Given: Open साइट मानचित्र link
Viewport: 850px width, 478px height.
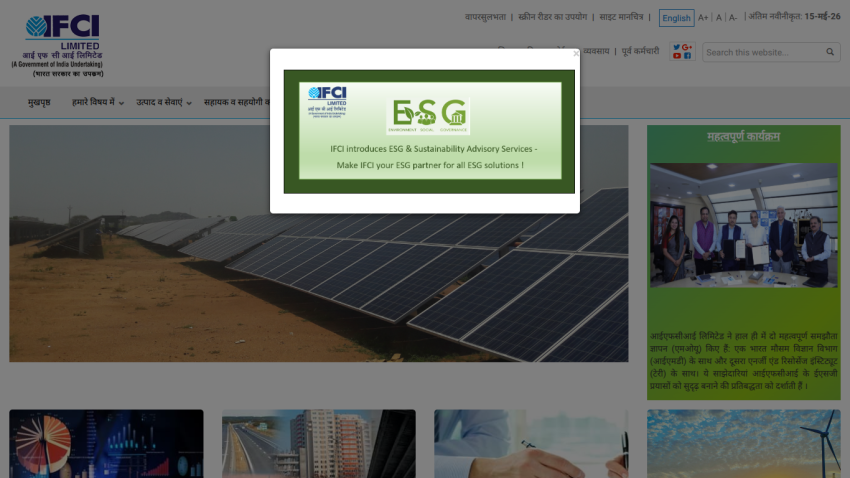Looking at the screenshot, I should click(621, 17).
